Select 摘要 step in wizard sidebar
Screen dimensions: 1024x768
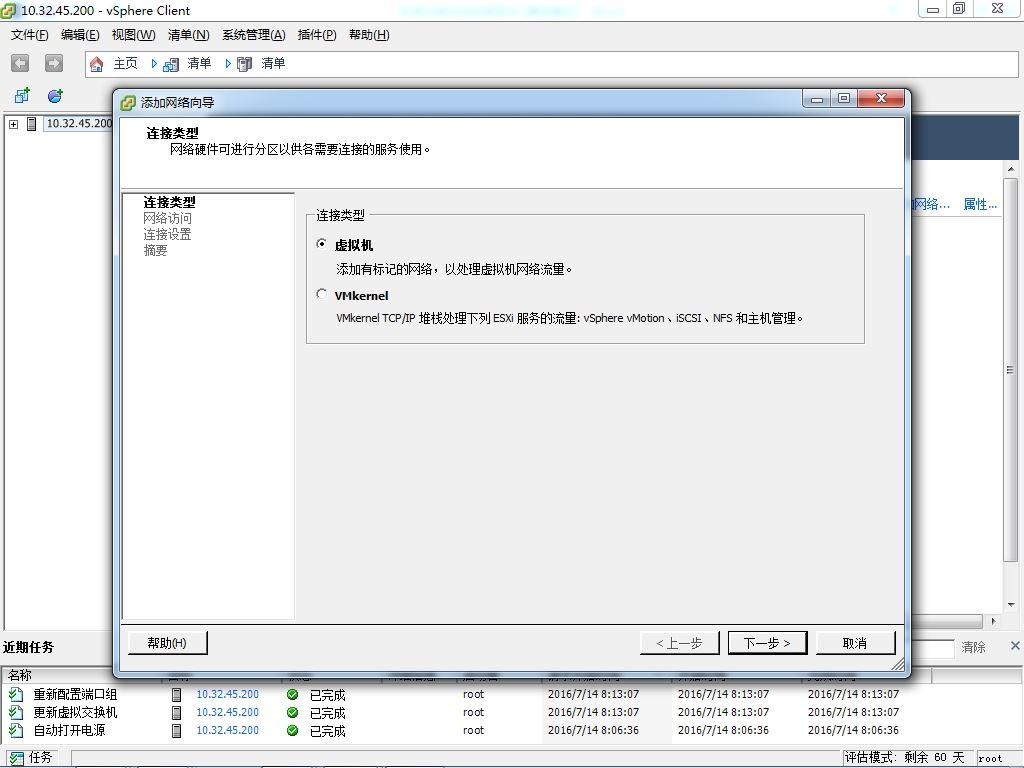tap(155, 250)
